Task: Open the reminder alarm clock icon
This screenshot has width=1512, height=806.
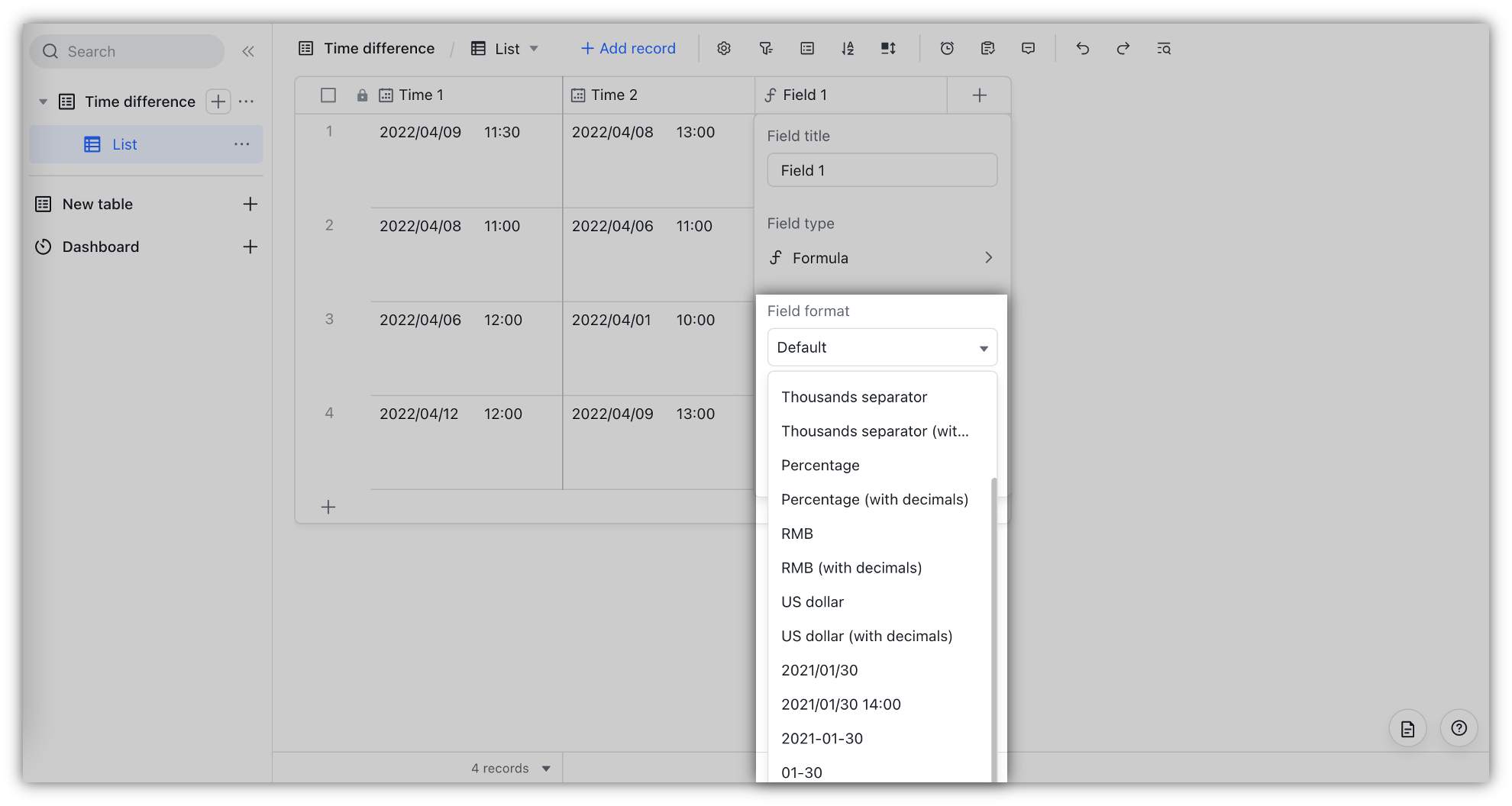Action: 947,49
